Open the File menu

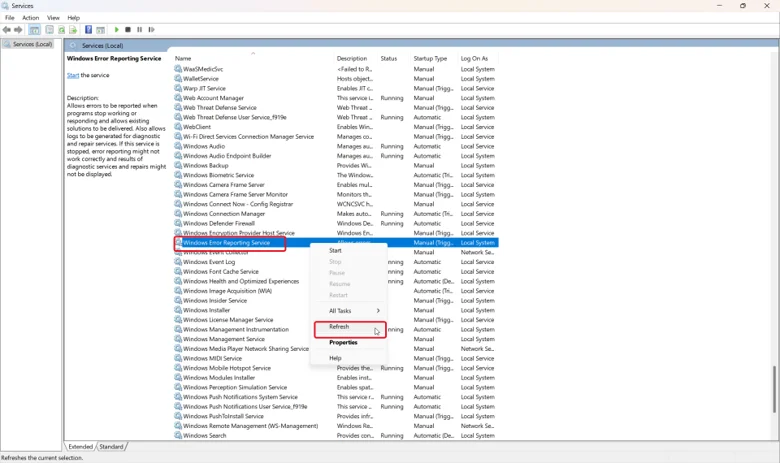[9, 17]
